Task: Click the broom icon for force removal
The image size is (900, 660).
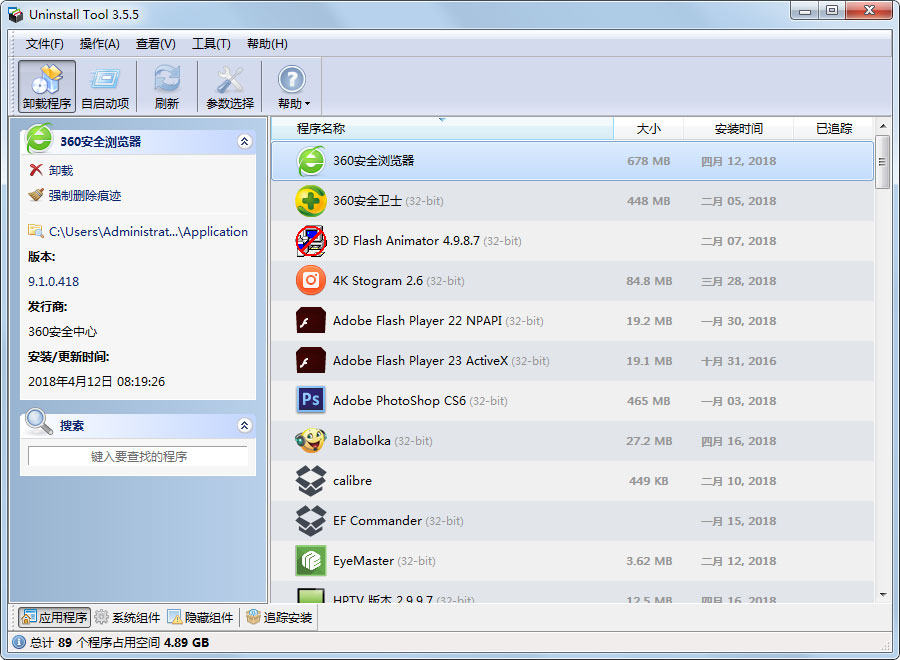Action: click(x=36, y=195)
